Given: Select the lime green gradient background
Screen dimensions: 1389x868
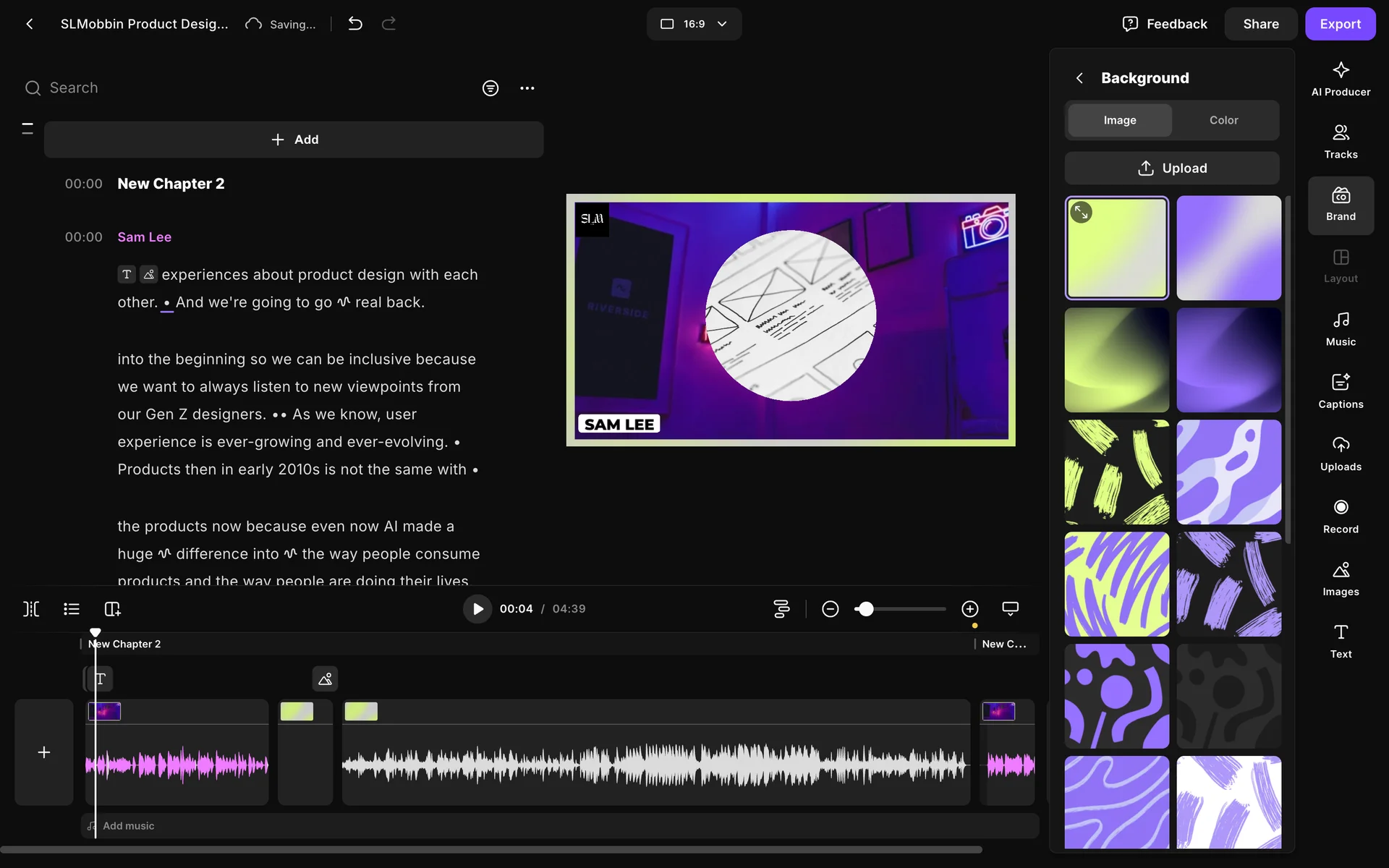Looking at the screenshot, I should tap(1116, 248).
